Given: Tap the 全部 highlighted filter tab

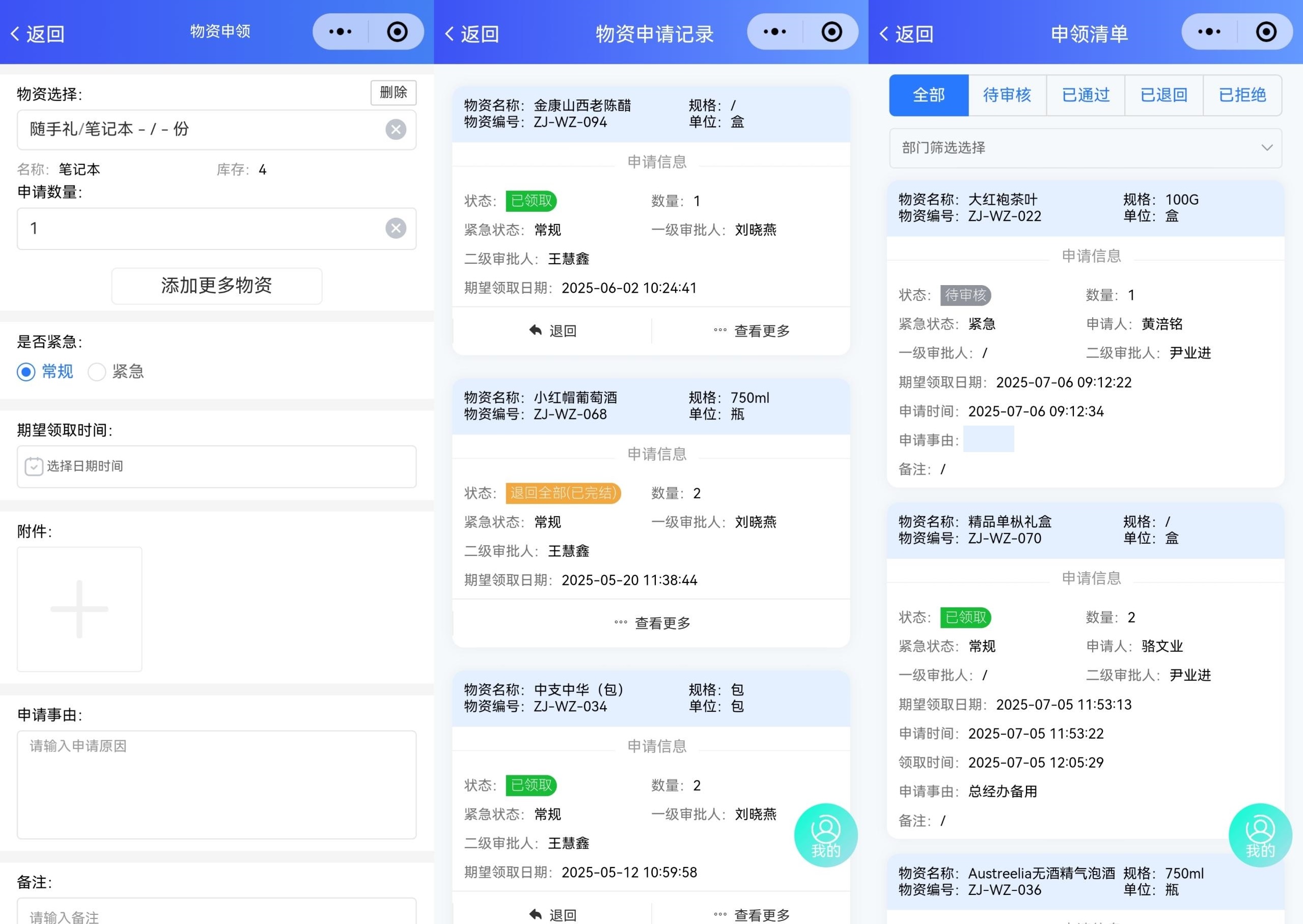Looking at the screenshot, I should (x=929, y=95).
